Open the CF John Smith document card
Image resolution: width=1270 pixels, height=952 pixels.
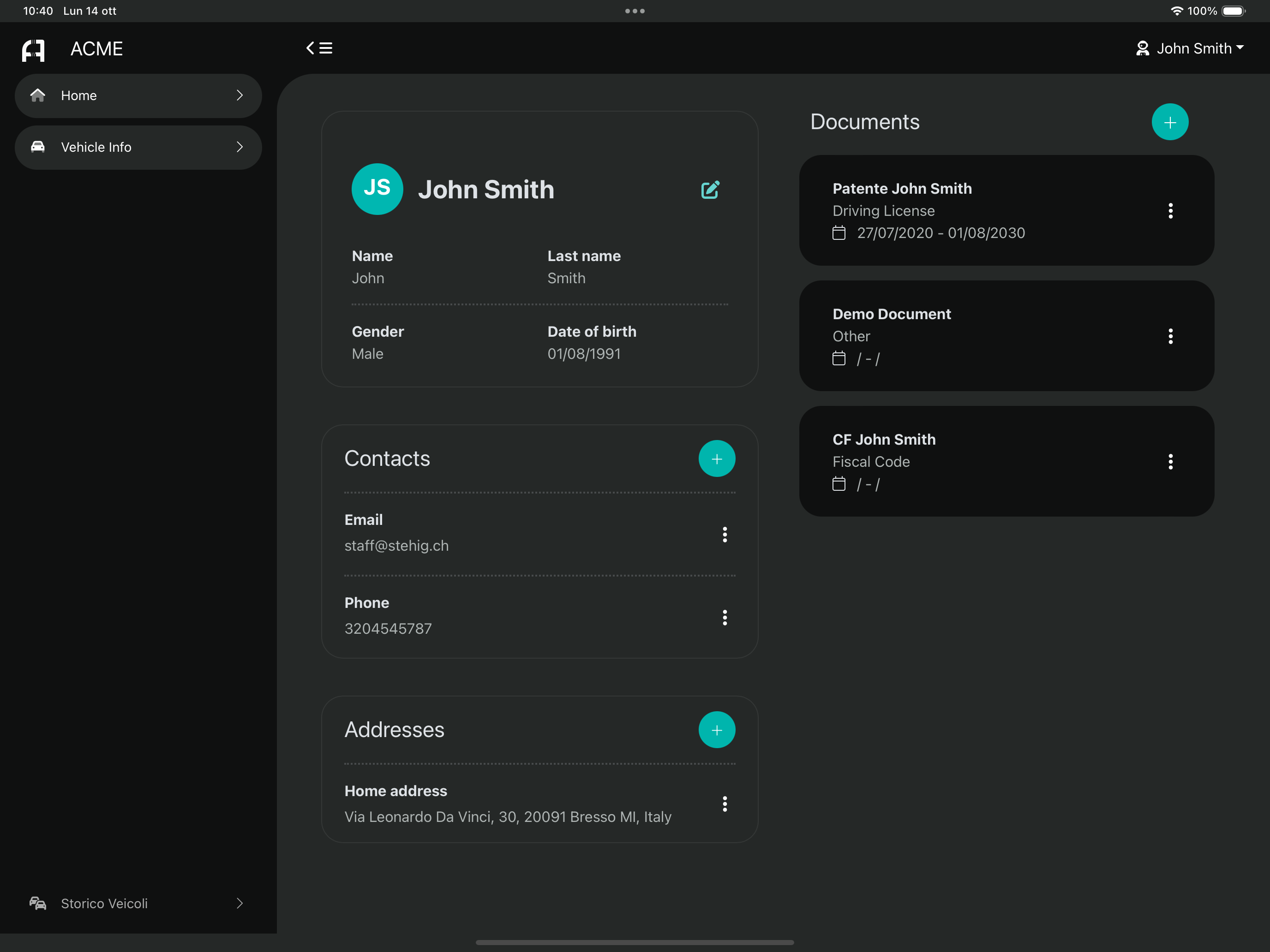click(x=1006, y=461)
